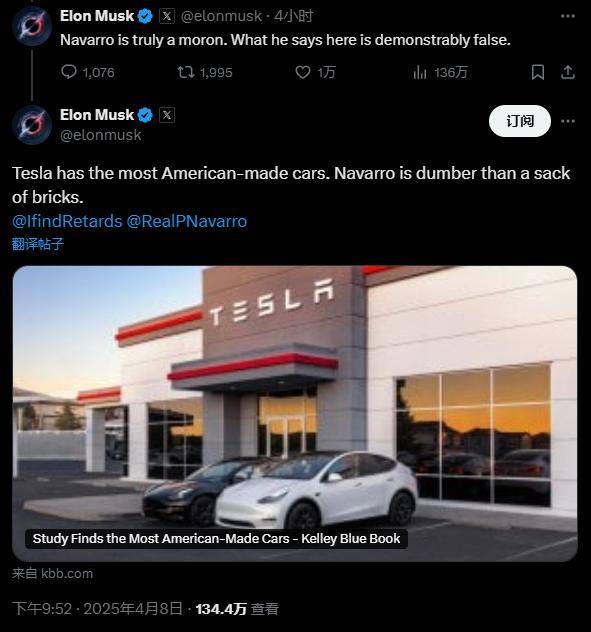This screenshot has width=591, height=632.
Task: Open Elon Musk avatar in top tweet
Action: click(x=32, y=26)
